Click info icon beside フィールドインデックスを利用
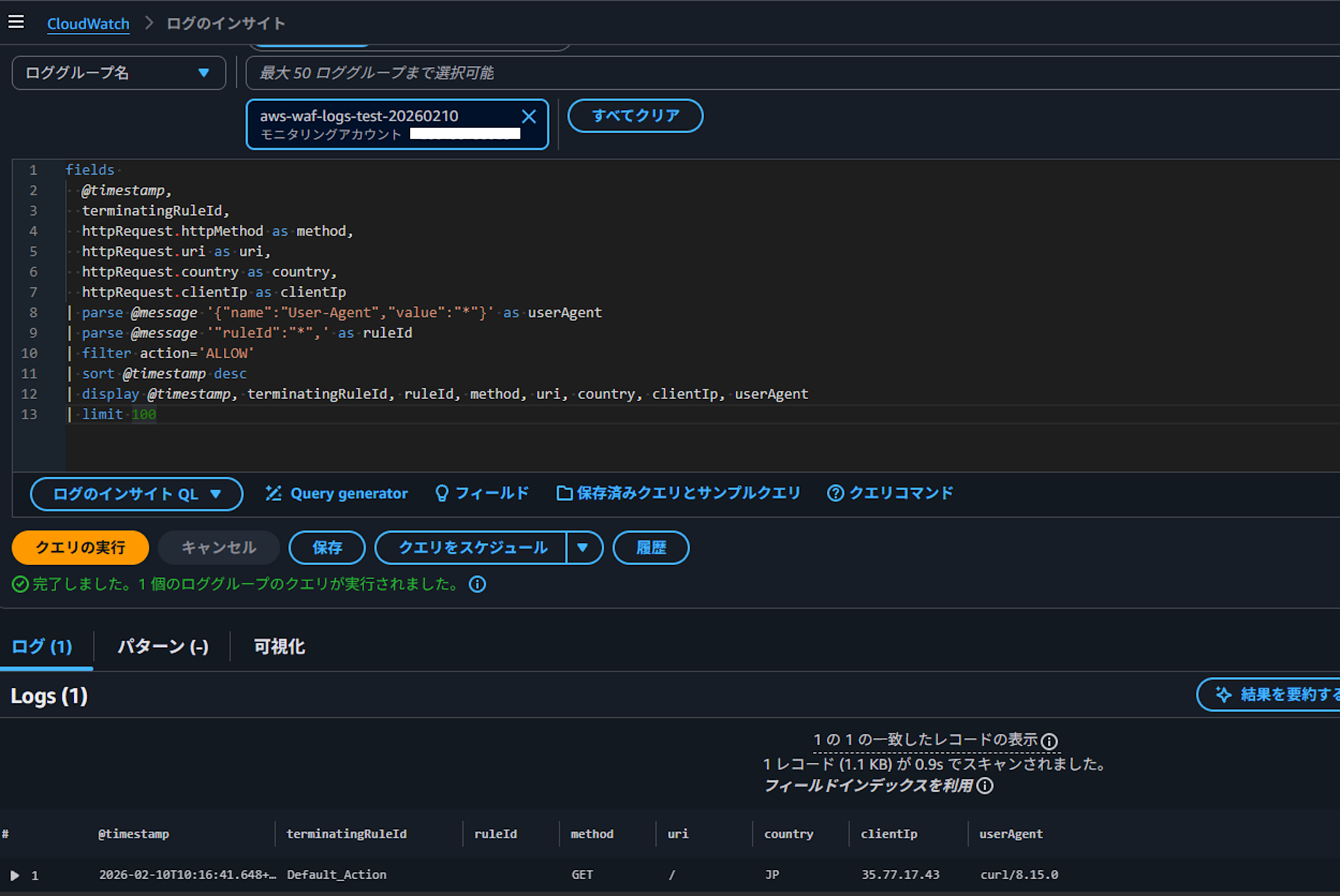Screen dimensions: 1340x896 pos(985,786)
